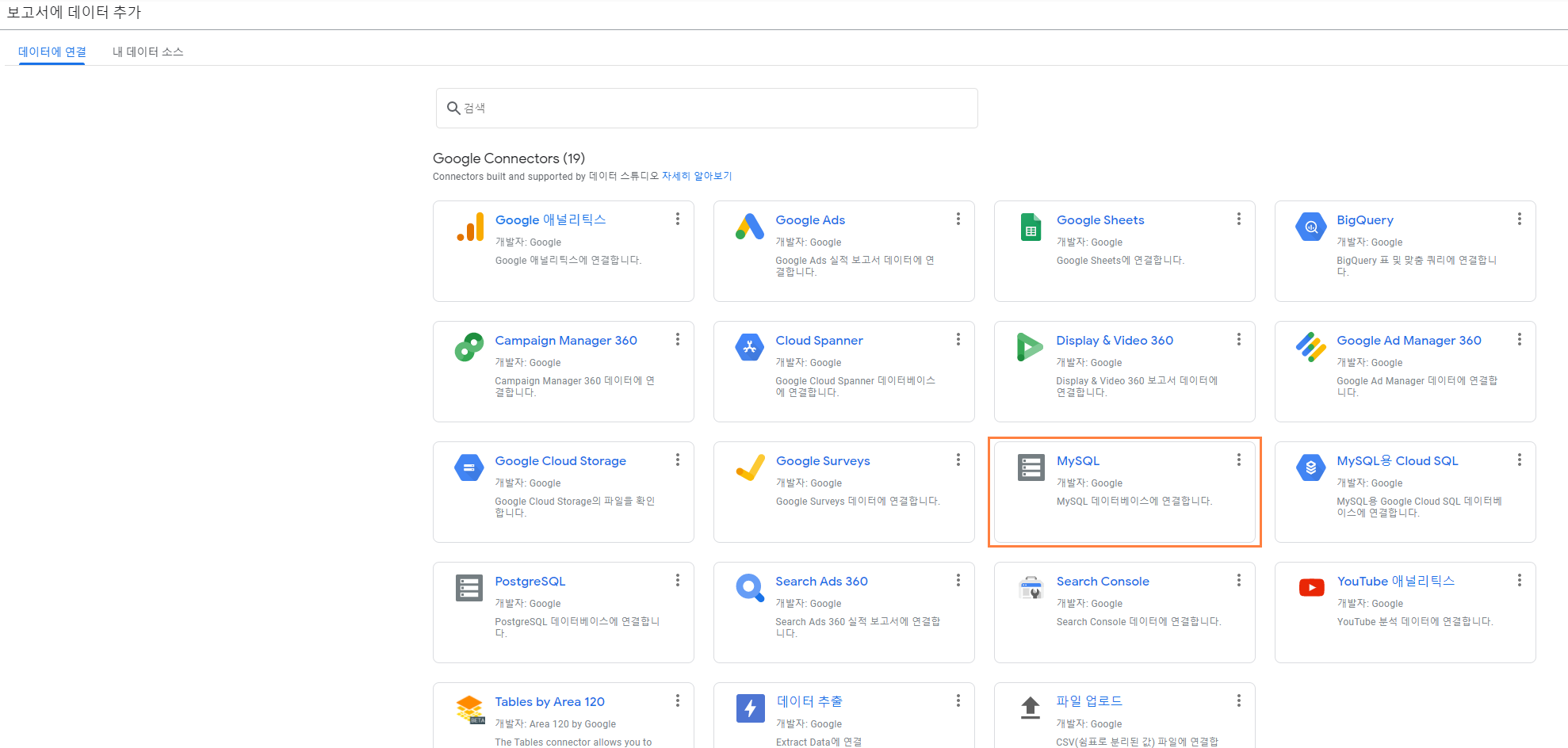Click the Google Ad Manager 360 icon

[x=1311, y=347]
